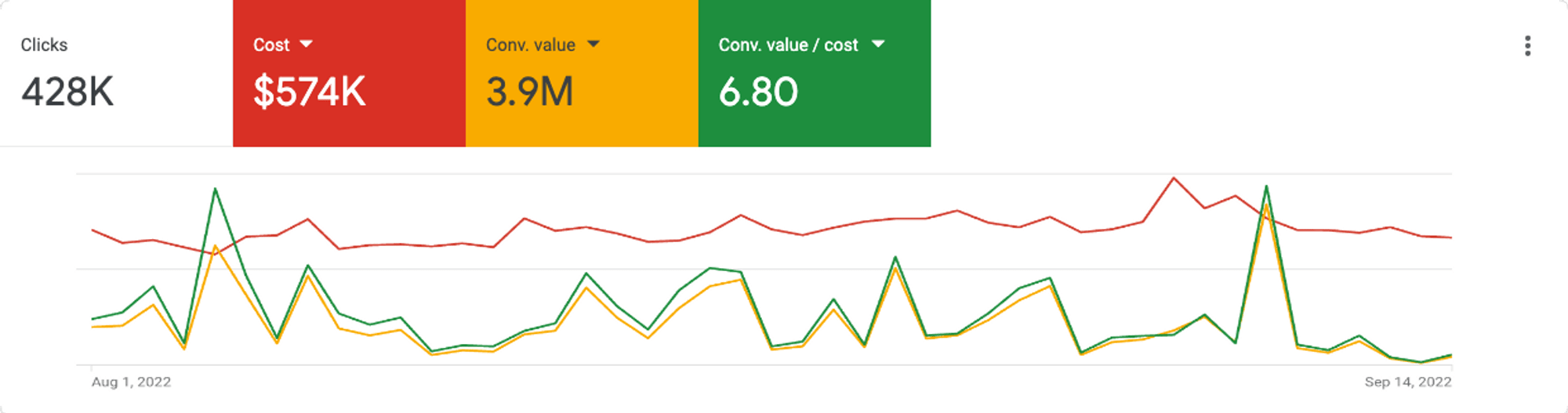
Task: Open the Conv. value dropdown arrow
Action: 593,44
